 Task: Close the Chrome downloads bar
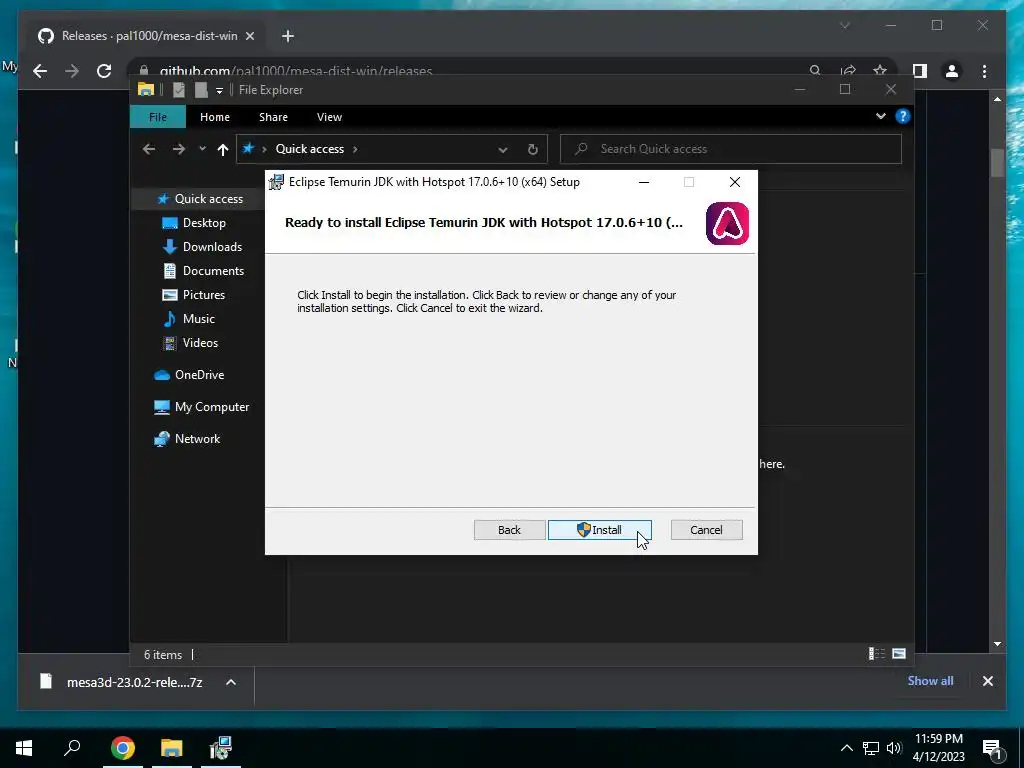pyautogui.click(x=987, y=681)
